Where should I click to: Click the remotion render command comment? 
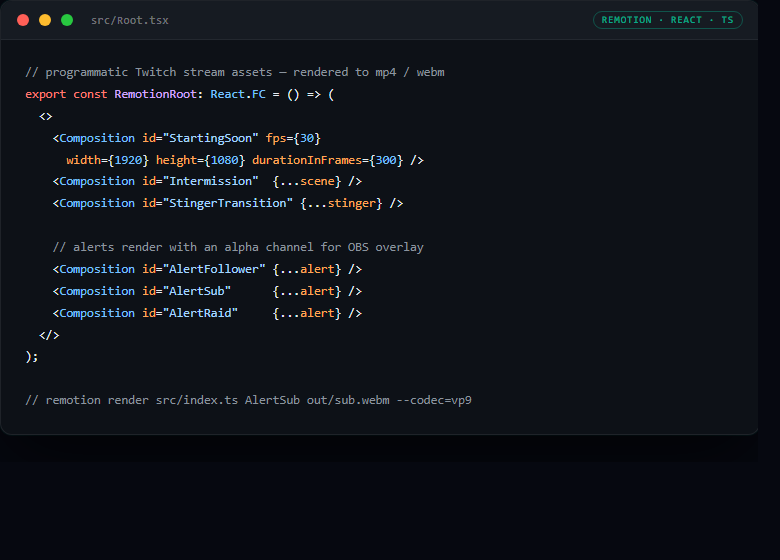click(x=248, y=400)
